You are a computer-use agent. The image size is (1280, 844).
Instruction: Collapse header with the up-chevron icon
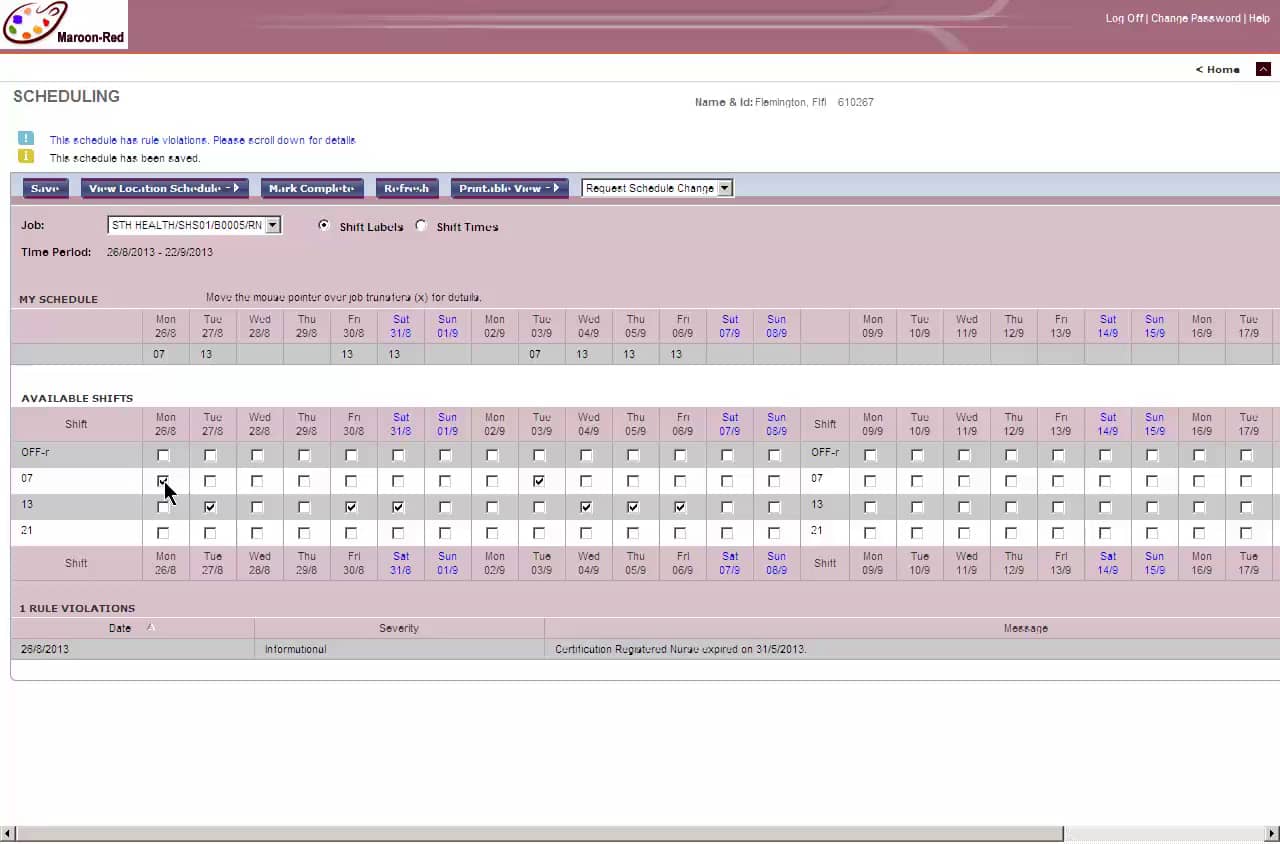tap(1263, 69)
